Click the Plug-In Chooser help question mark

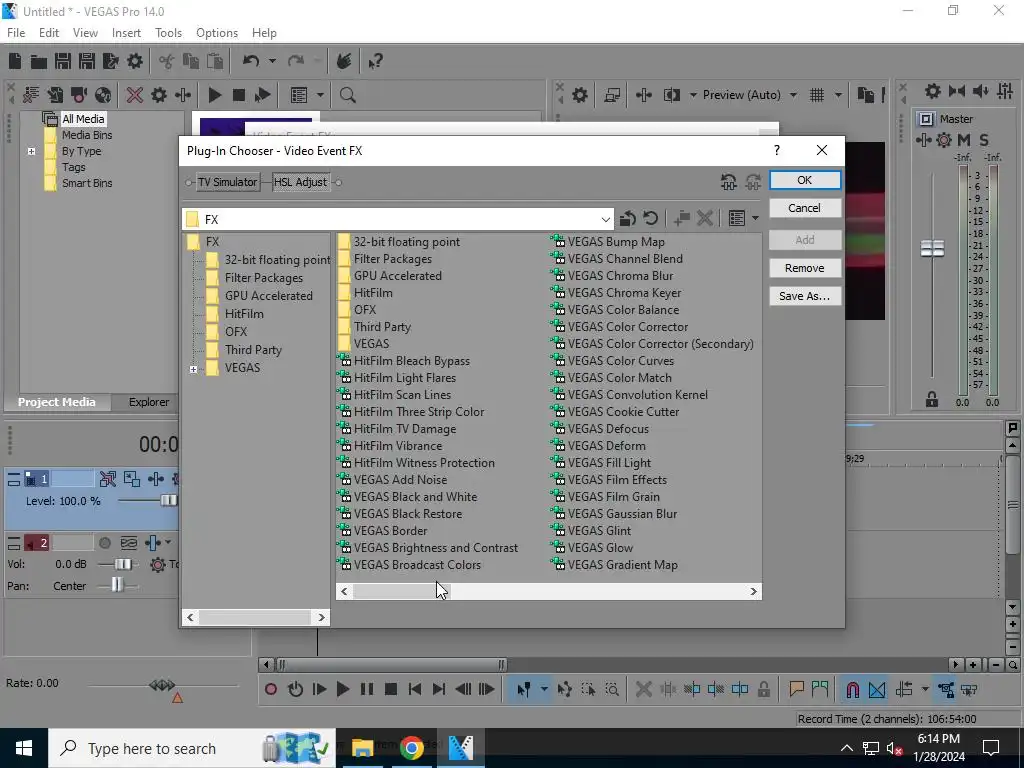coord(776,151)
